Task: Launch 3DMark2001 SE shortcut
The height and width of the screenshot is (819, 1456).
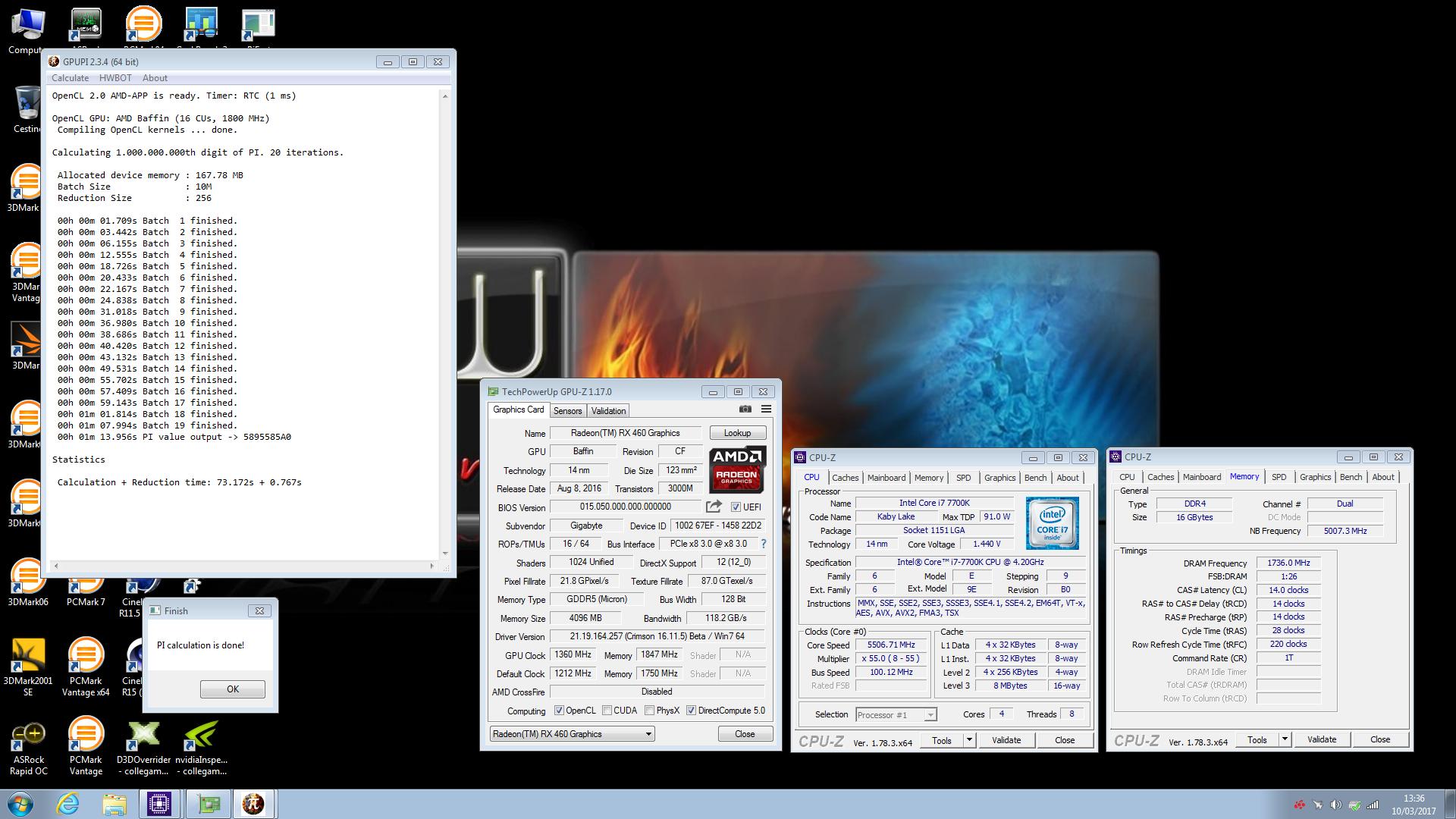Action: pyautogui.click(x=28, y=667)
